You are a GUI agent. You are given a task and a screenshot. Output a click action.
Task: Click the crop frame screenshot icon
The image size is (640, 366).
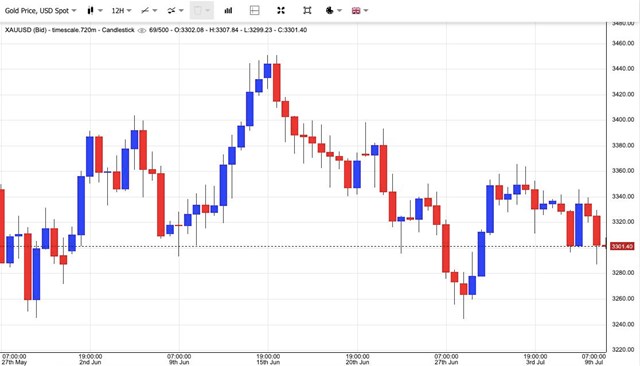(x=307, y=11)
